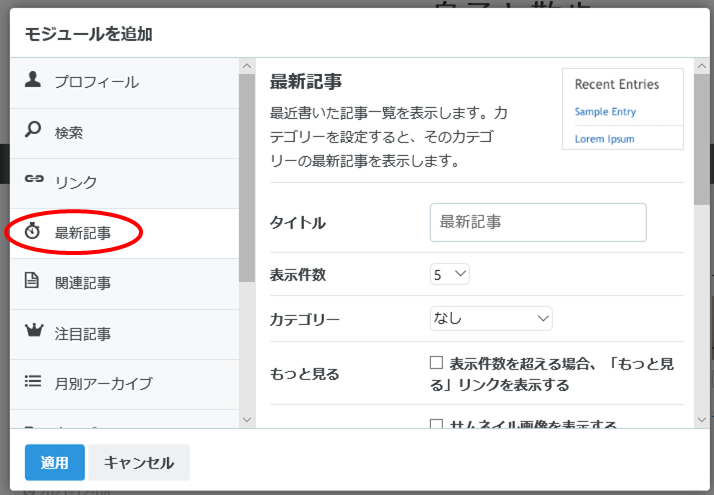Click the list icon for 月別アーカイブ

(x=33, y=381)
